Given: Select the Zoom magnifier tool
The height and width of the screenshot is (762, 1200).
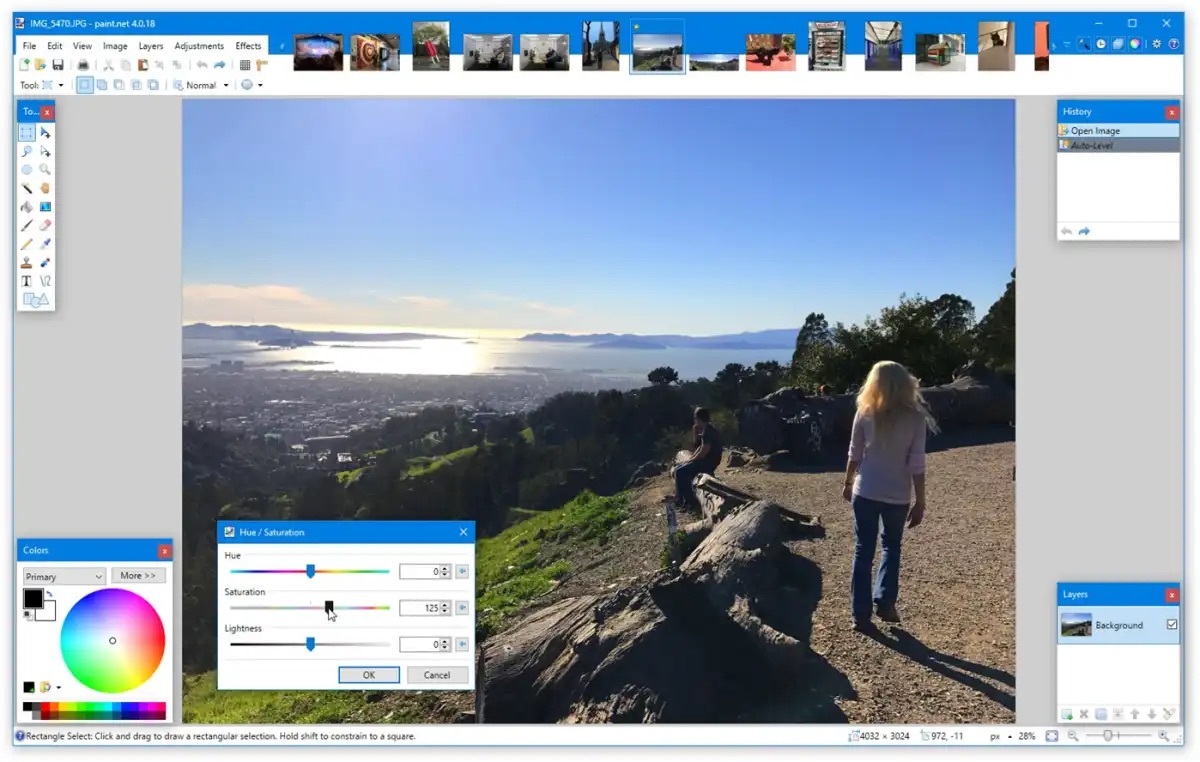Looking at the screenshot, I should pyautogui.click(x=45, y=170).
